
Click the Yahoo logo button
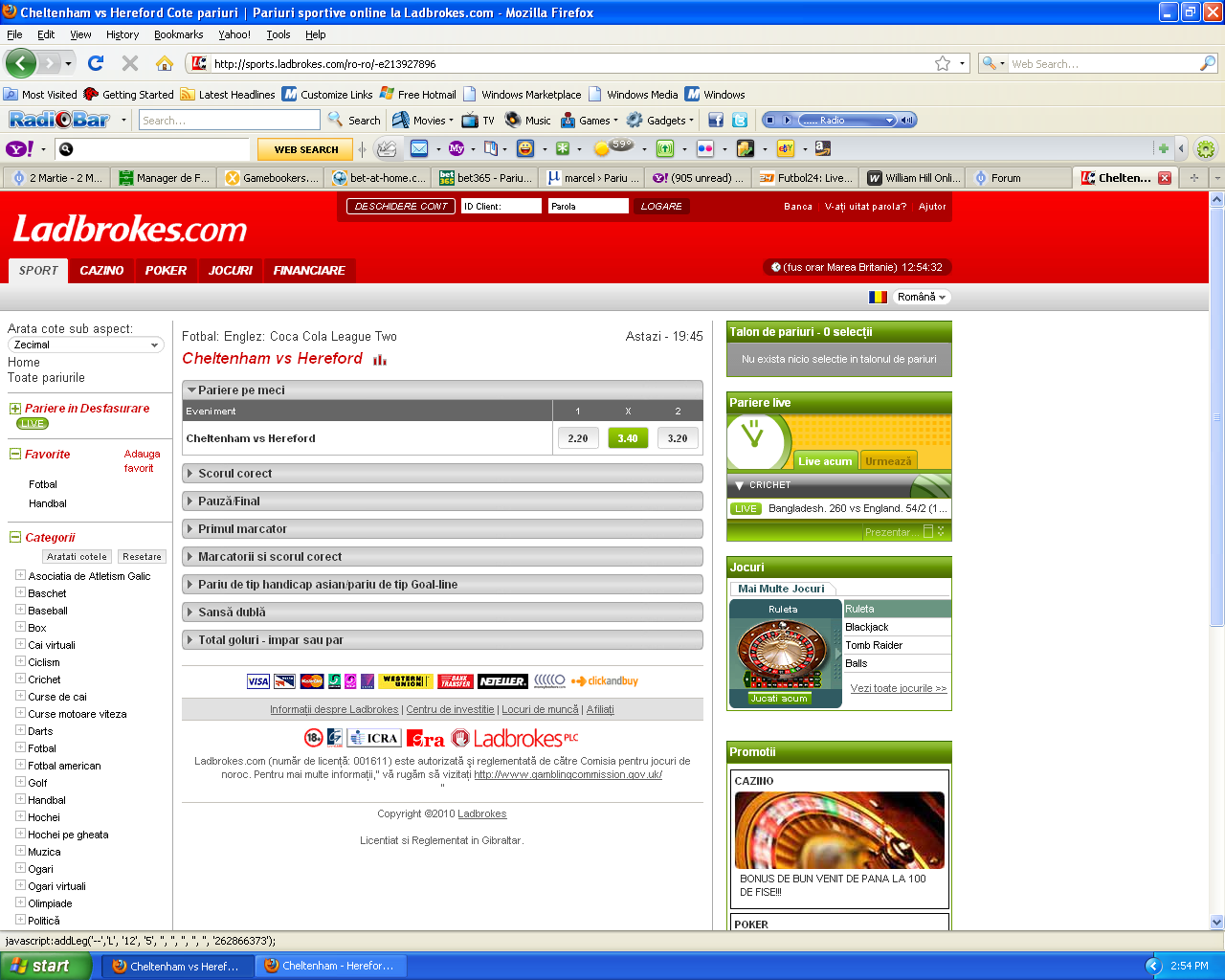20,148
